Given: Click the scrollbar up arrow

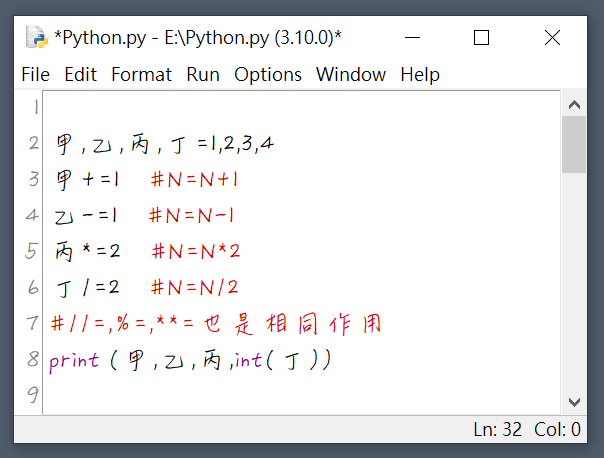Looking at the screenshot, I should pyautogui.click(x=574, y=105).
